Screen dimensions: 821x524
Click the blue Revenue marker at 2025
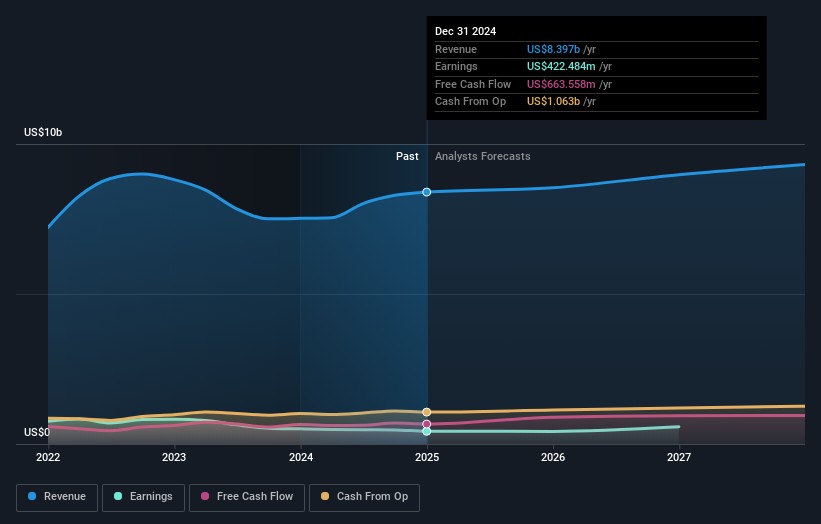[427, 192]
